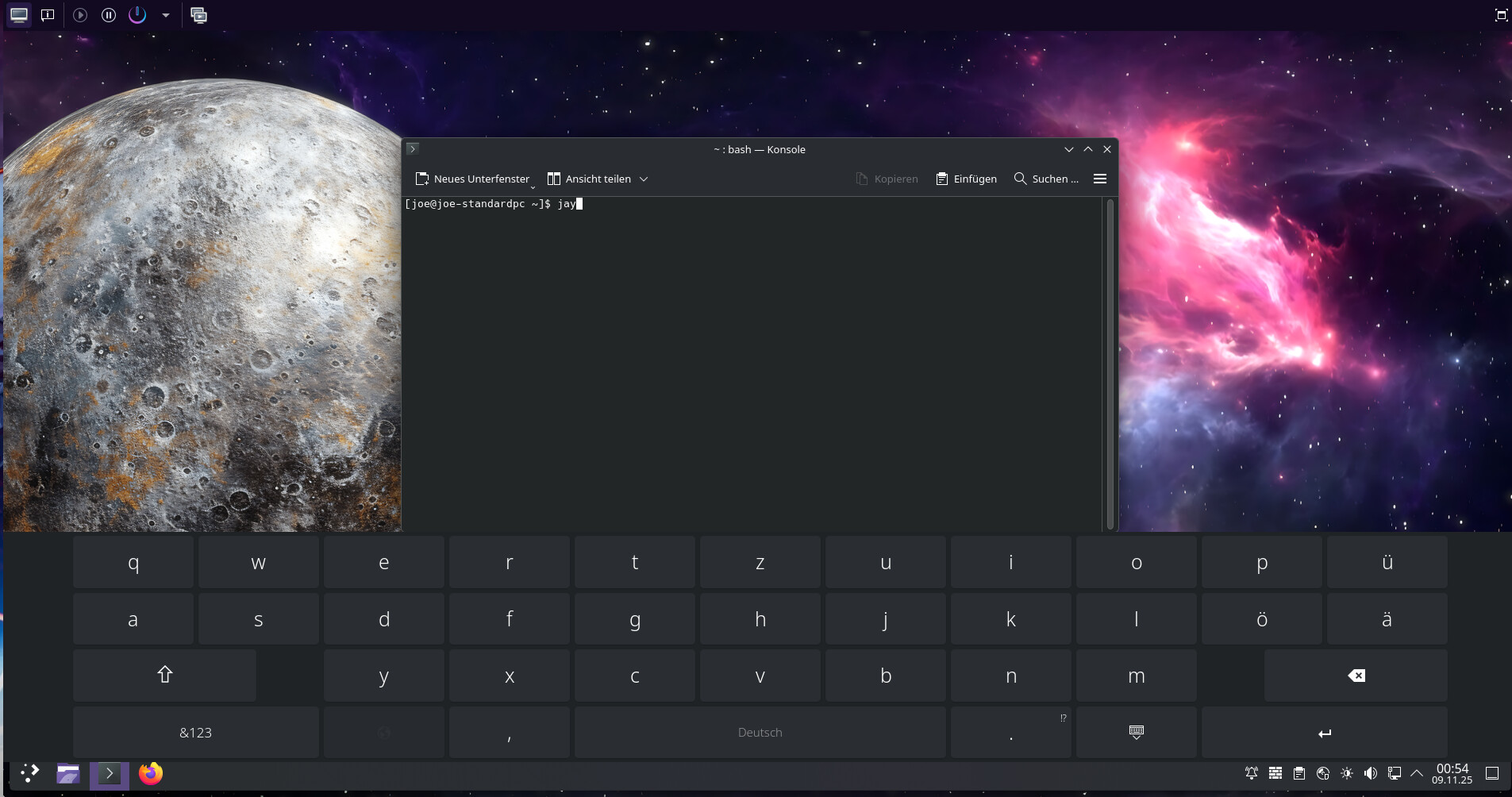This screenshot has width=1512, height=797.
Task: Toggle fullscreen in the top-right corner
Action: coord(1501,15)
